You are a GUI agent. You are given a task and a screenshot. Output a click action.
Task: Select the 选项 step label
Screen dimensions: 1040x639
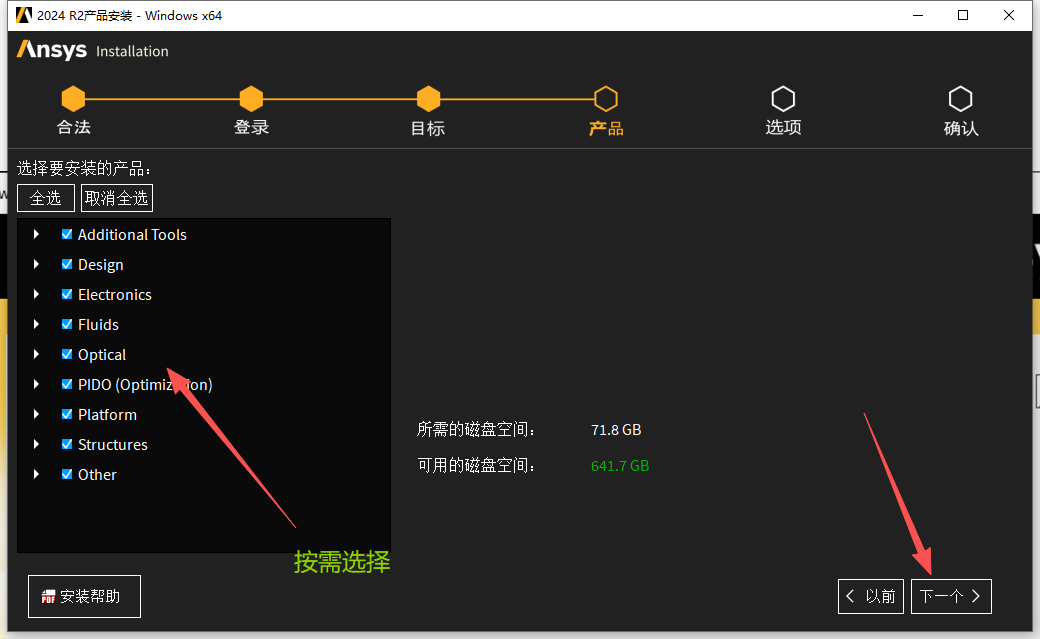point(783,128)
